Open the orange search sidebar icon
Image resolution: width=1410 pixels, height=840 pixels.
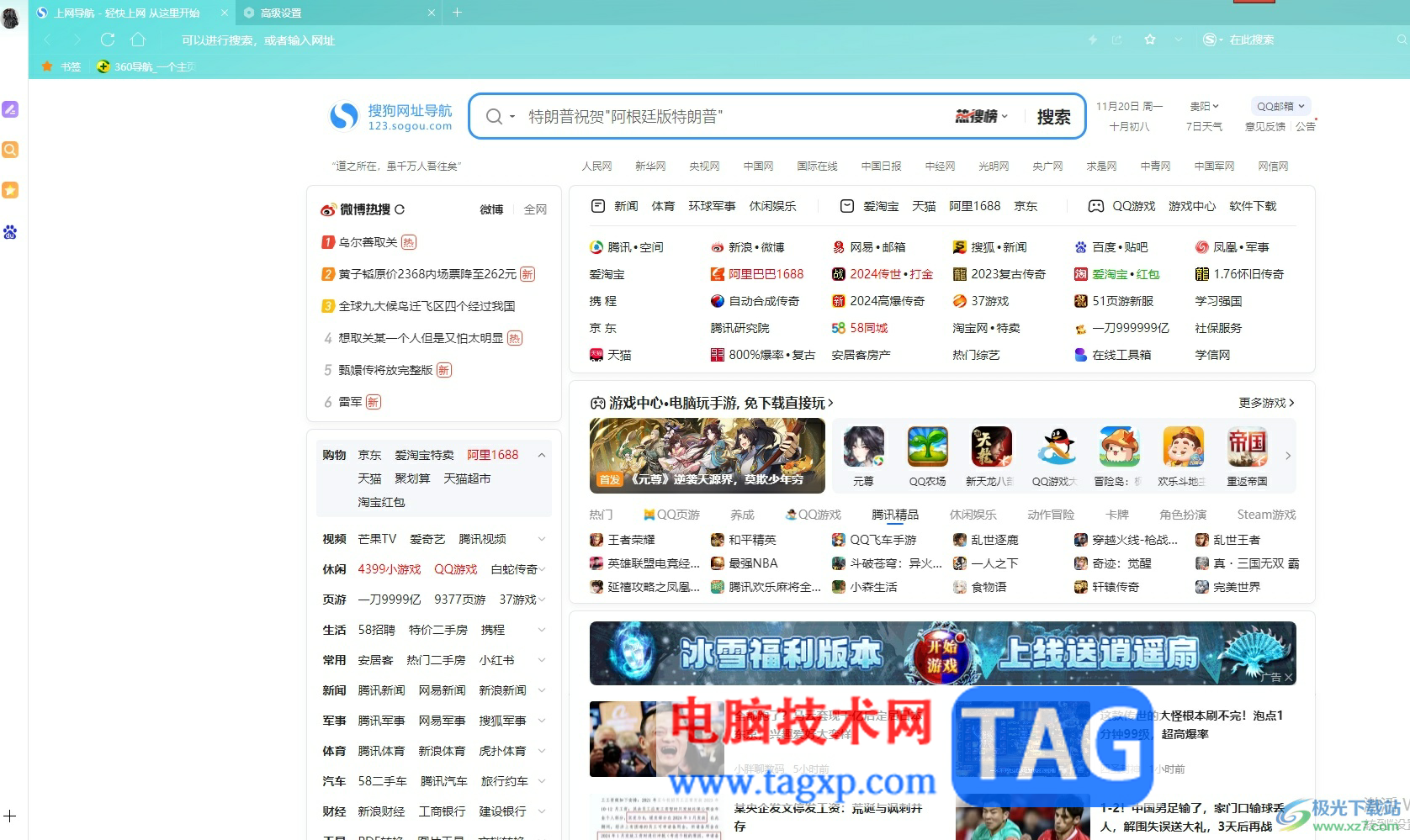tap(10, 150)
